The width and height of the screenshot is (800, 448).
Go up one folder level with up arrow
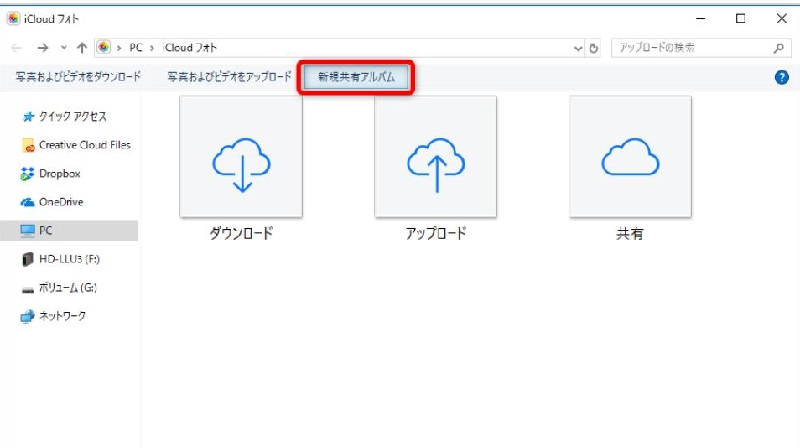coord(82,48)
